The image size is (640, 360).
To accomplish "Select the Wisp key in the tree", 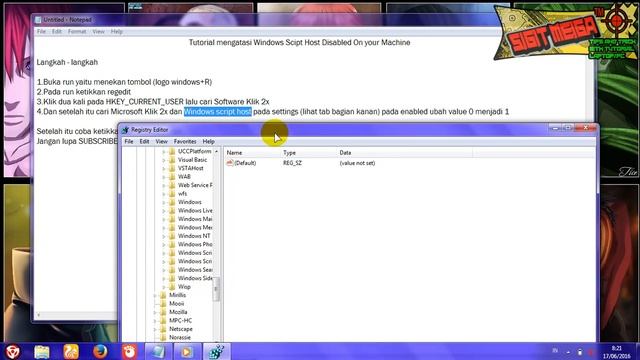I will (184, 287).
